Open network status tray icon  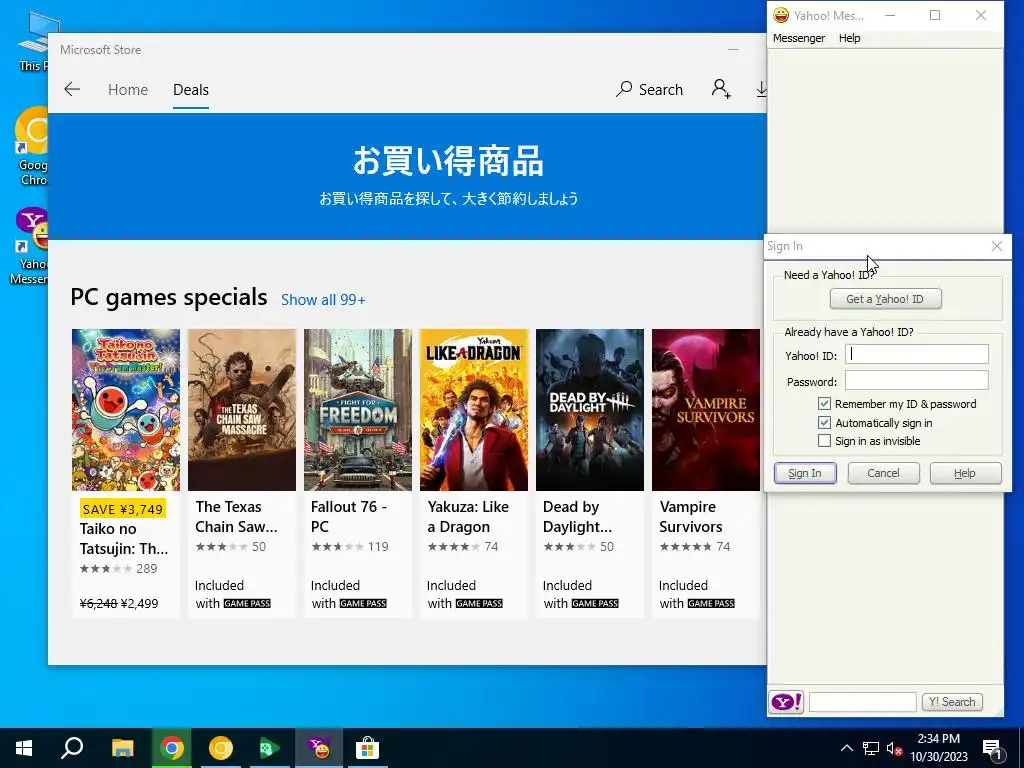tap(871, 748)
